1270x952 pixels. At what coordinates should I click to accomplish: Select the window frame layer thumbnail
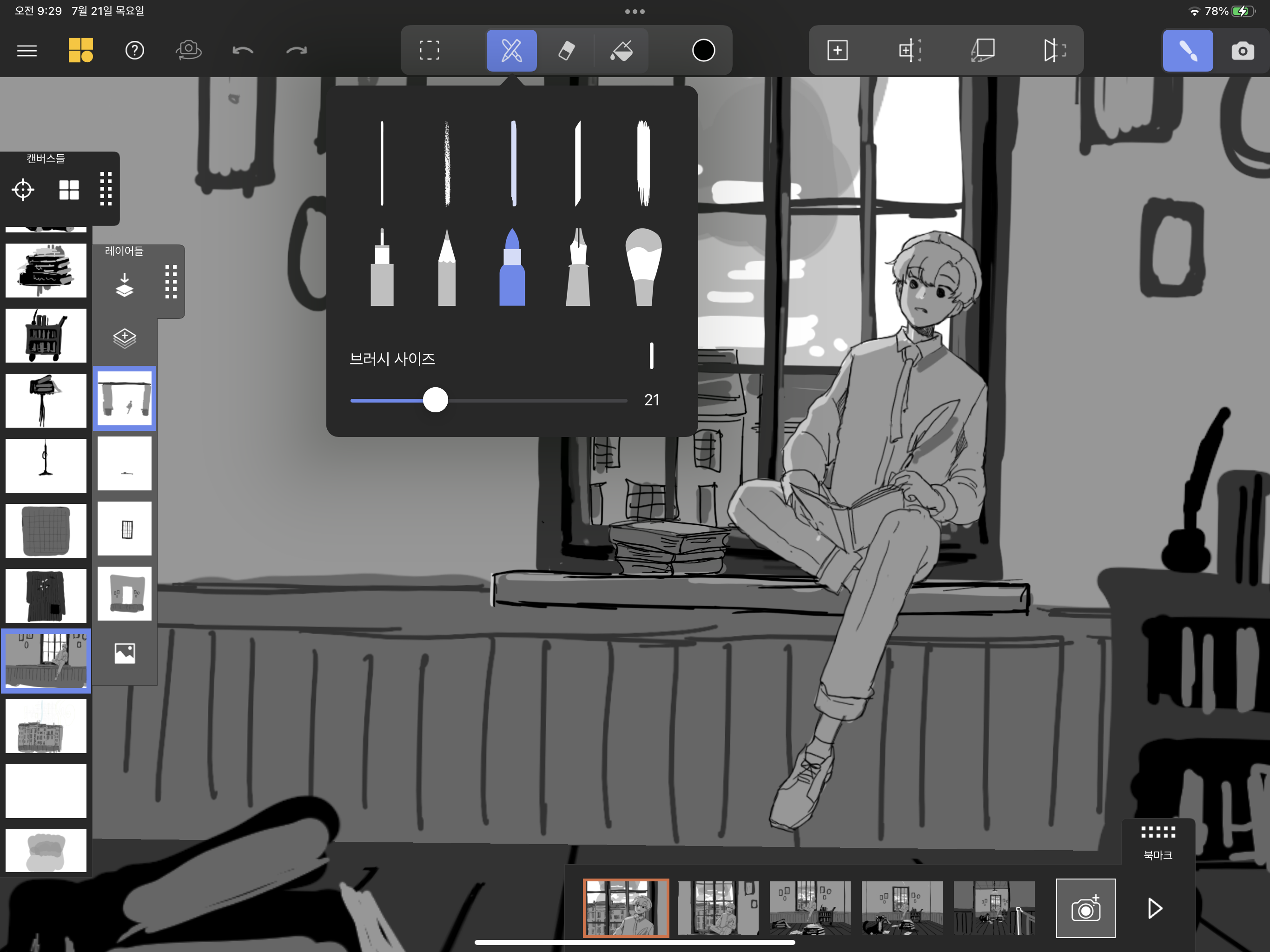tap(125, 528)
